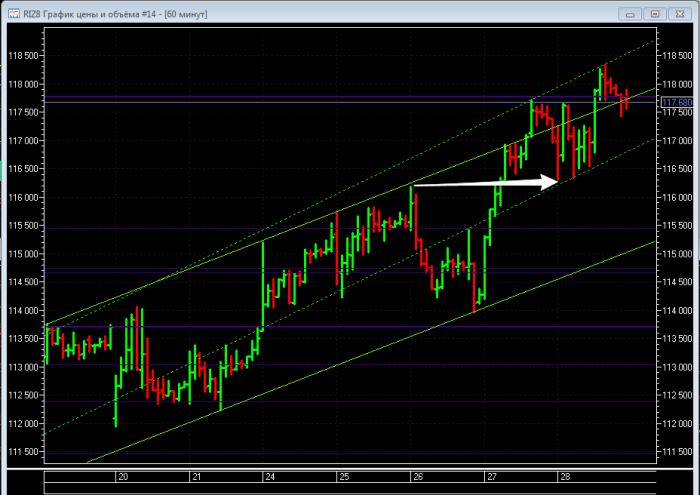
Task: Click 114 500 on the left price axis
Action: click(x=24, y=282)
